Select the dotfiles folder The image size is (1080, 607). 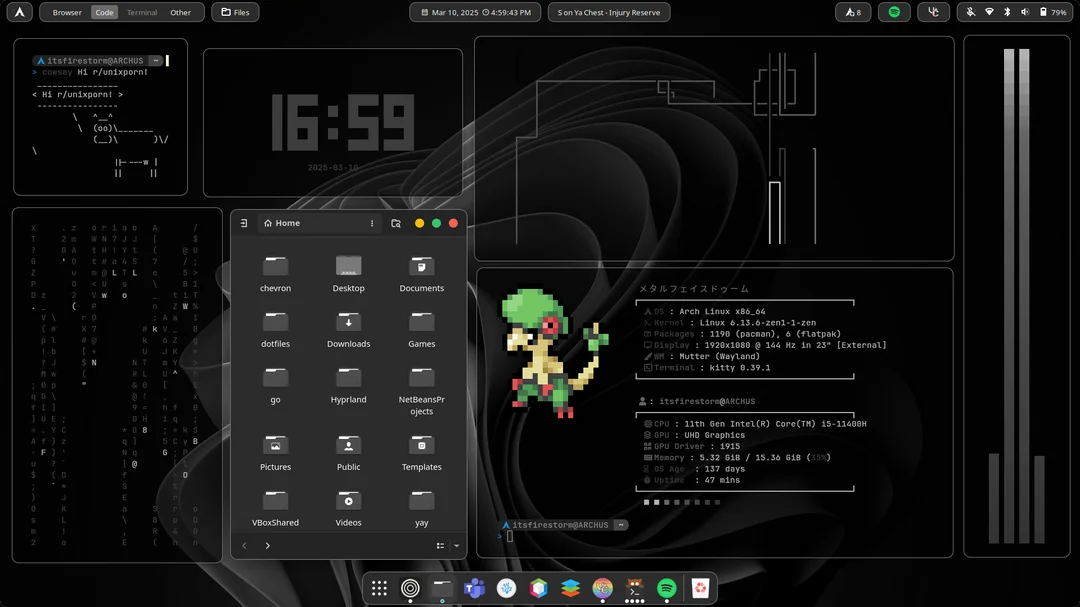[x=276, y=329]
